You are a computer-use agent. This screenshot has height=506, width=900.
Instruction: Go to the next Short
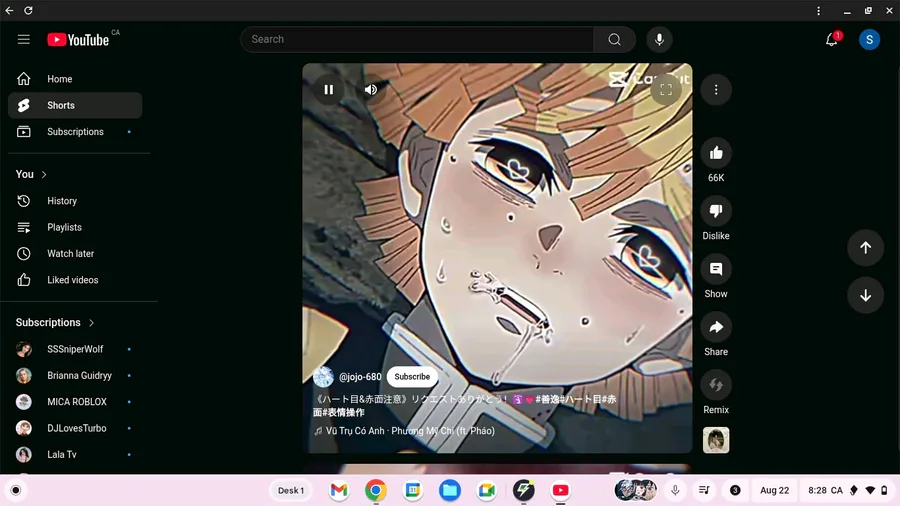coord(865,295)
